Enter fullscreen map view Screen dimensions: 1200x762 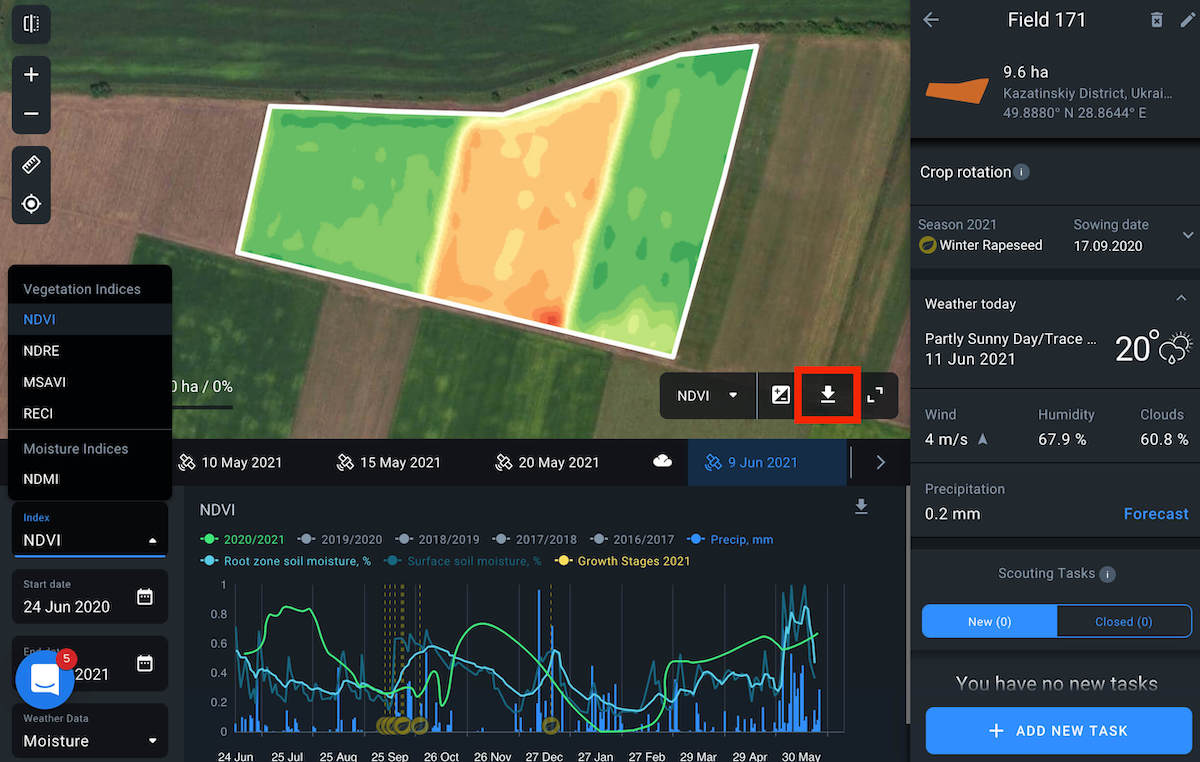[x=875, y=395]
